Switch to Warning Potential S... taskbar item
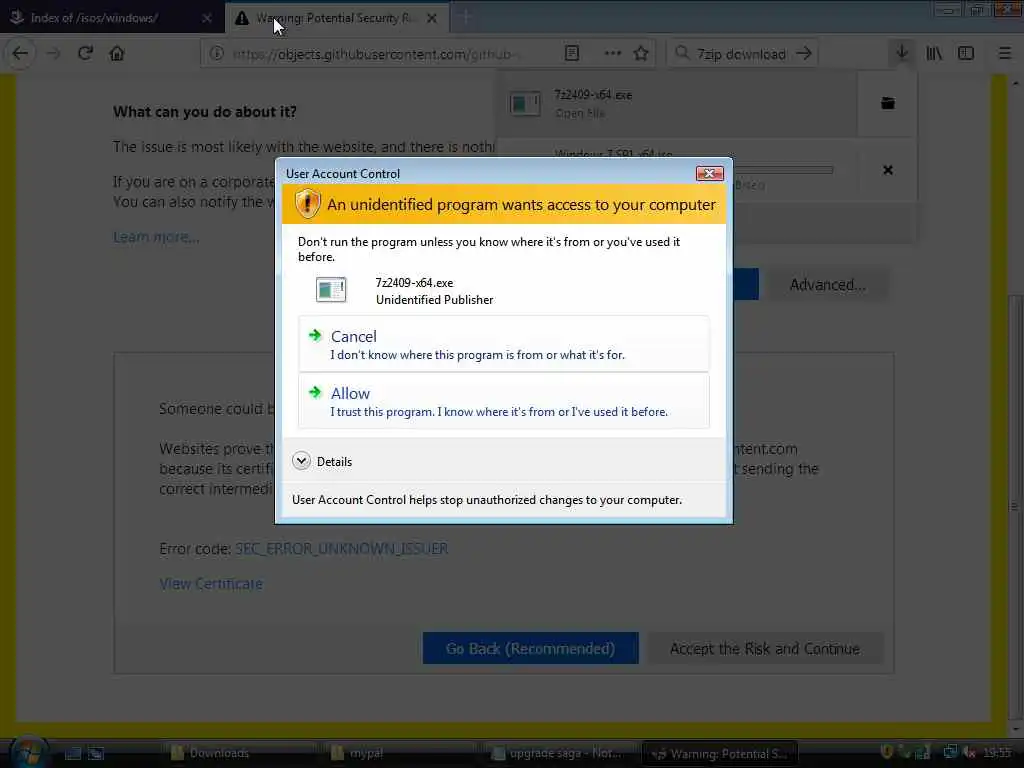 (722, 753)
